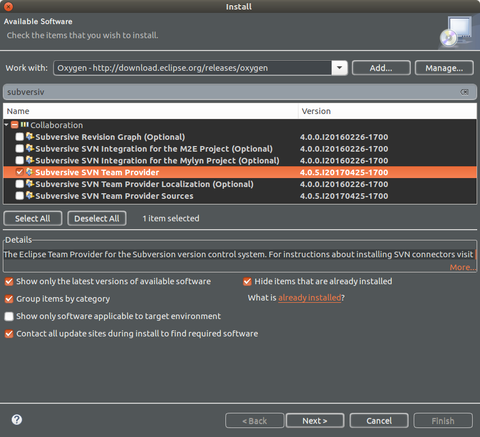Toggle Contact all update sites during install

click(9, 334)
